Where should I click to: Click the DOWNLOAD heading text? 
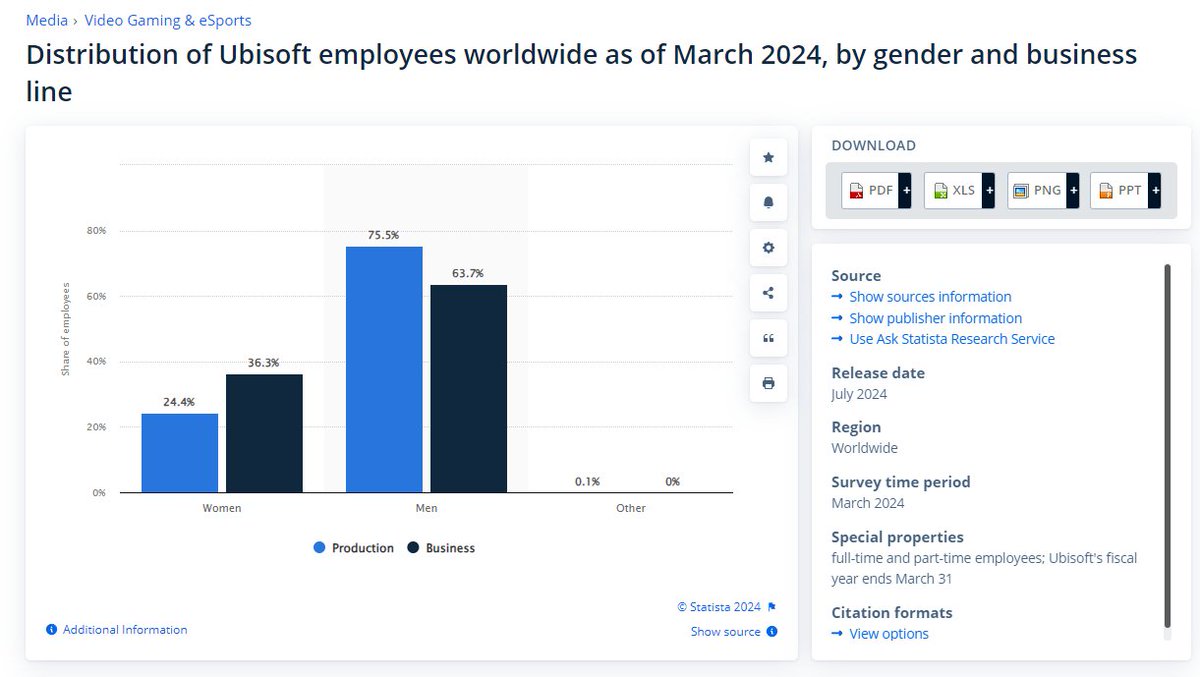click(873, 146)
